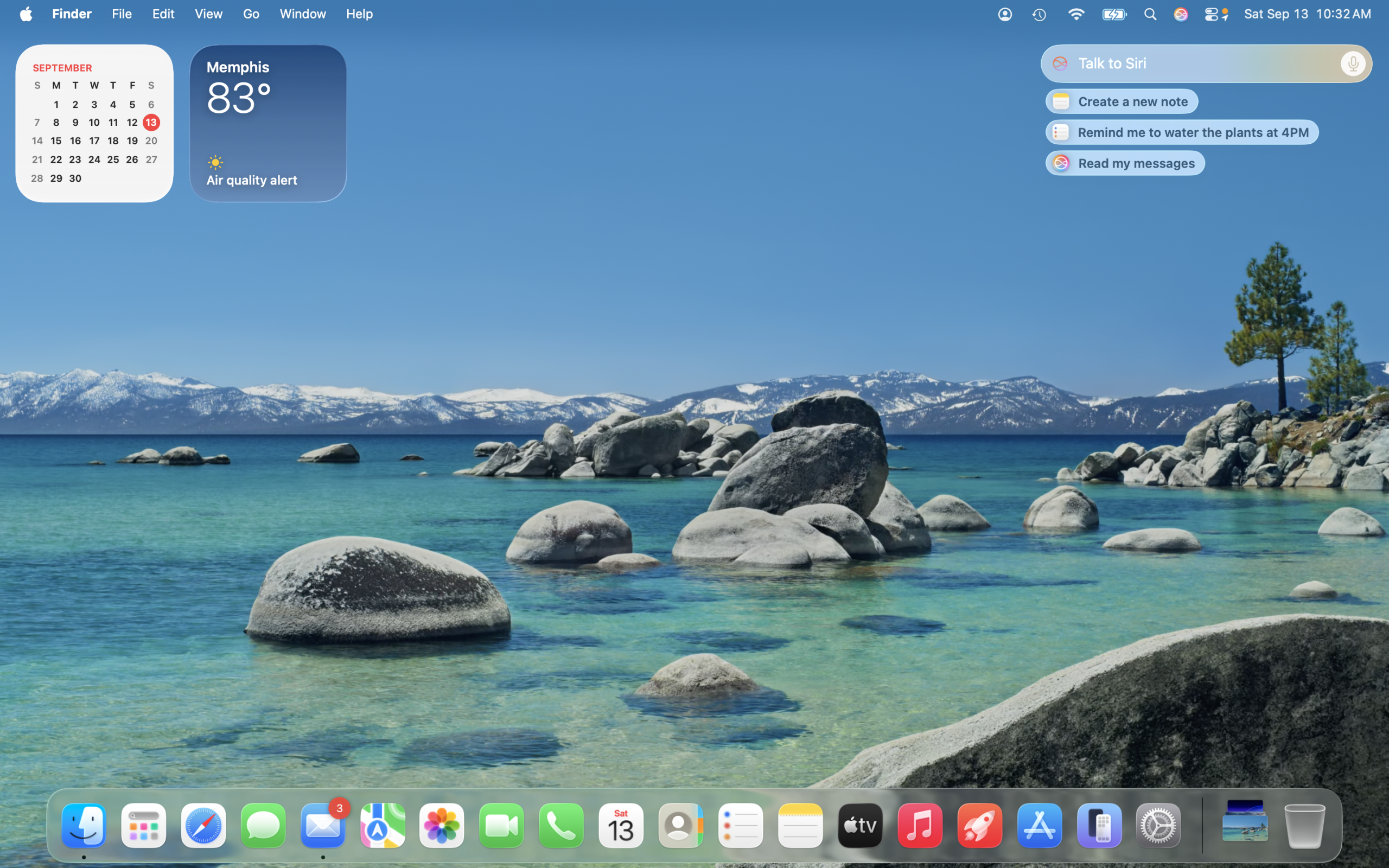Screen dimensions: 1389x868
Task: Open the Messages app in dock
Action: tap(263, 826)
